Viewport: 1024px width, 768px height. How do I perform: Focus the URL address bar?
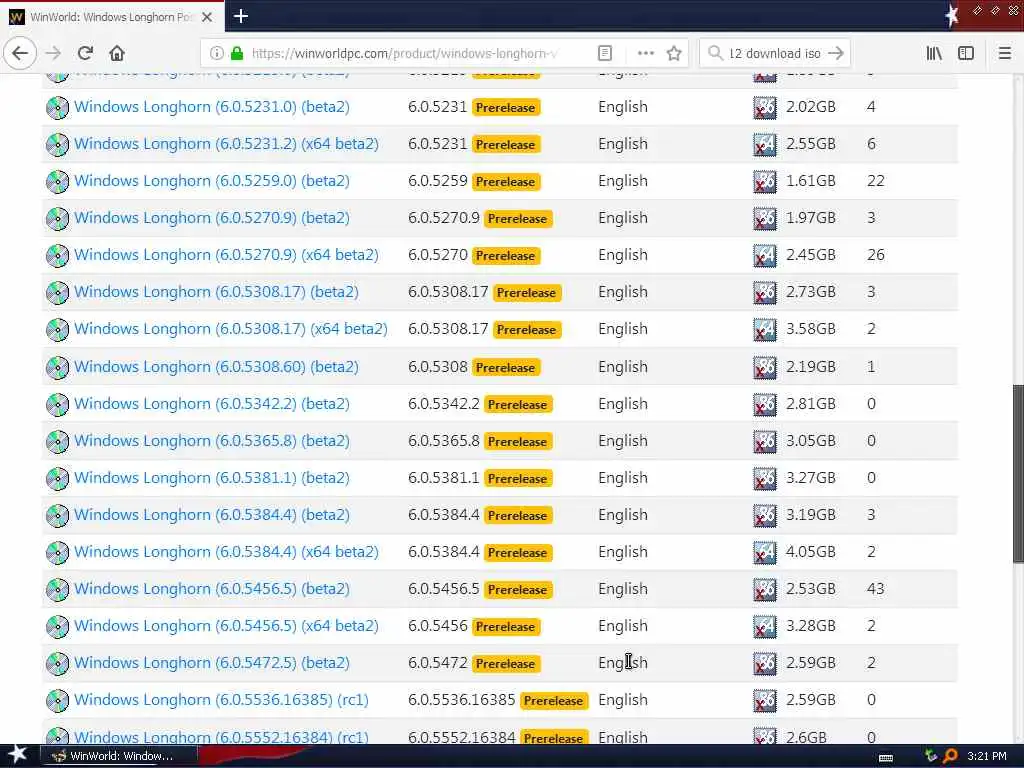(x=404, y=54)
